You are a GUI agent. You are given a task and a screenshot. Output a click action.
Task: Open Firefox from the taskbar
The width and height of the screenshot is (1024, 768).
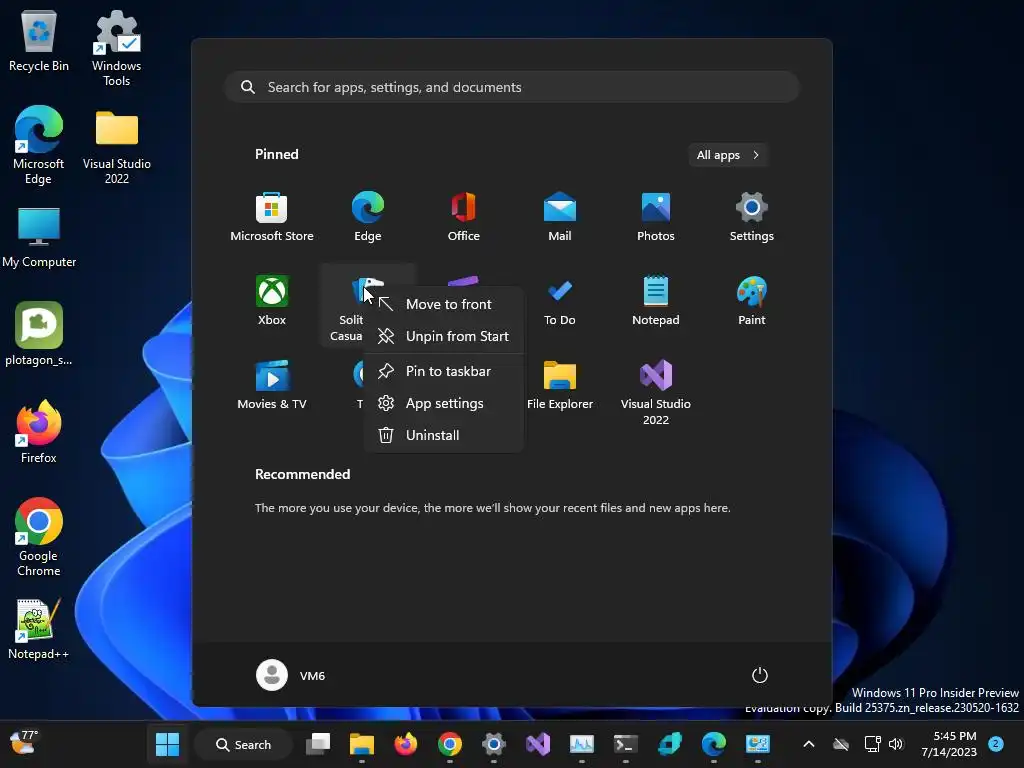pos(406,744)
